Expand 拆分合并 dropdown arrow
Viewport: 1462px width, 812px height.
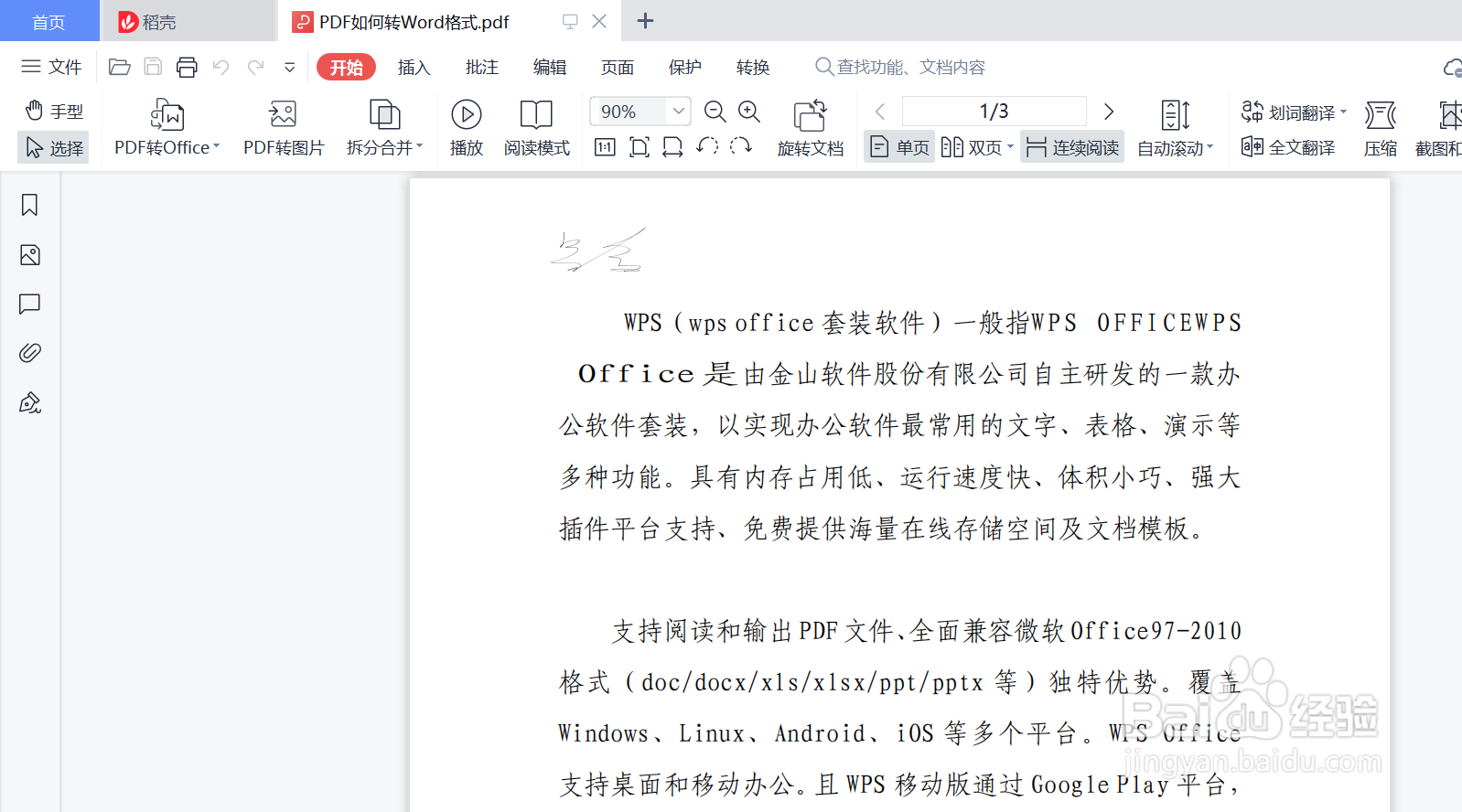pyautogui.click(x=420, y=146)
